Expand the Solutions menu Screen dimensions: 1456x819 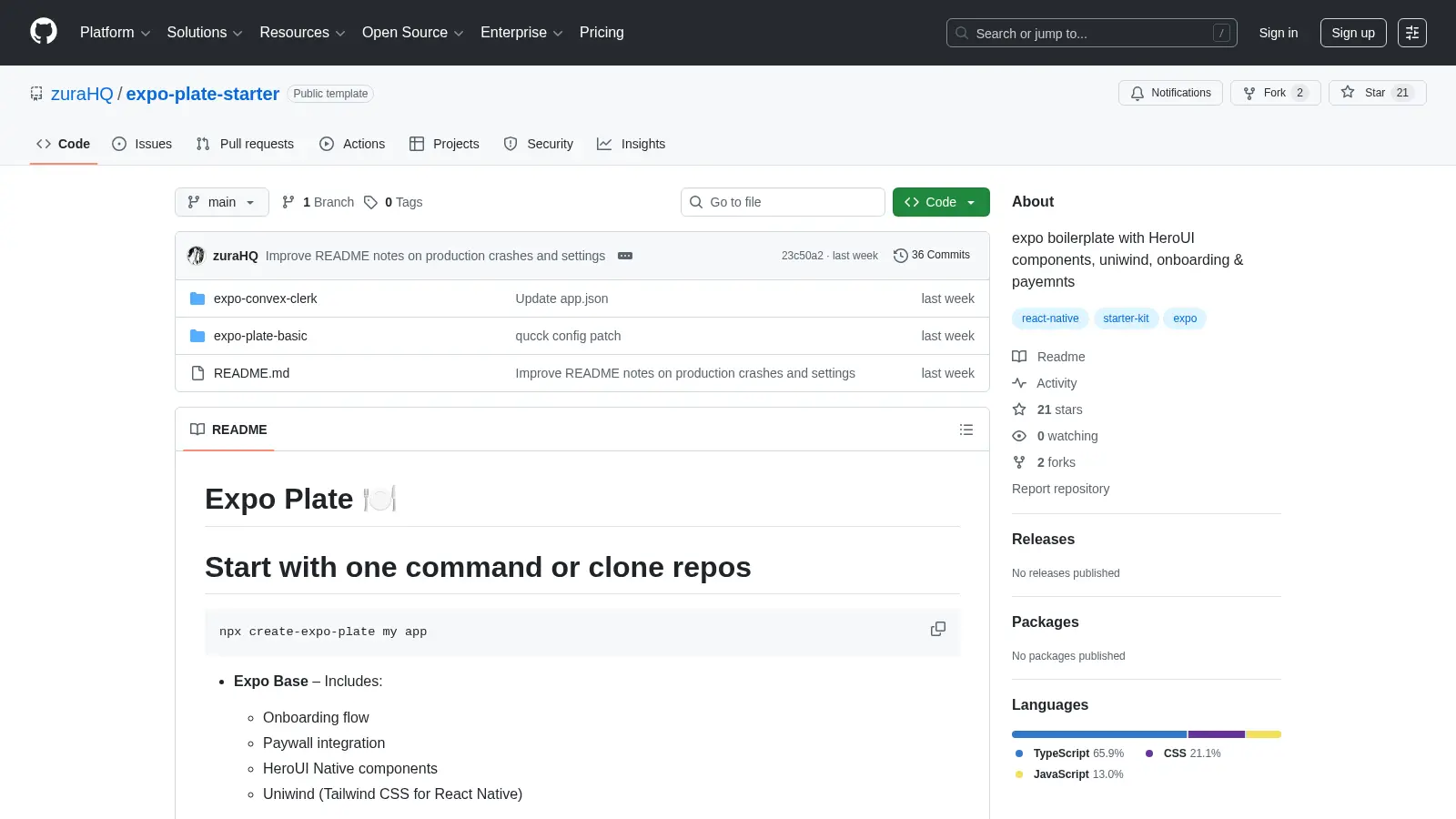(x=205, y=33)
